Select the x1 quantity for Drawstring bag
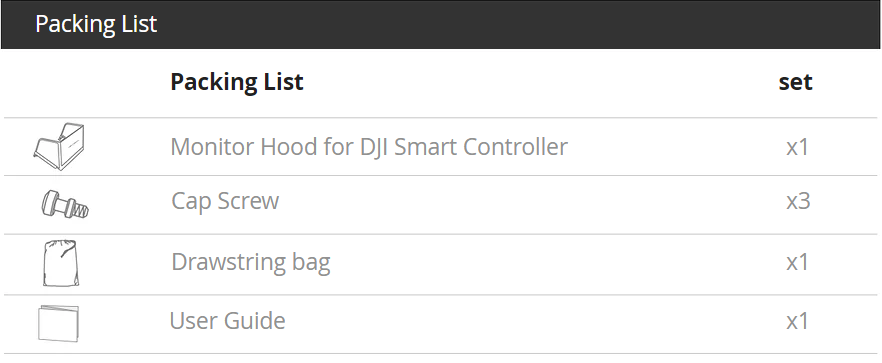Image resolution: width=882 pixels, height=363 pixels. tap(798, 262)
